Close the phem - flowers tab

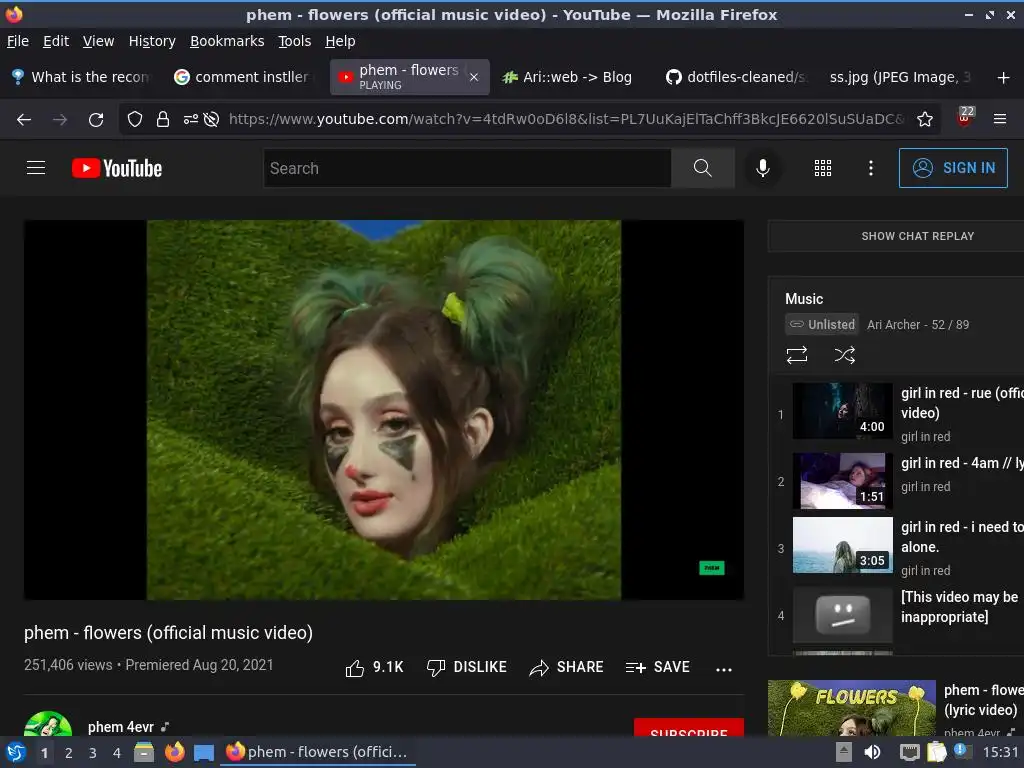pyautogui.click(x=474, y=77)
